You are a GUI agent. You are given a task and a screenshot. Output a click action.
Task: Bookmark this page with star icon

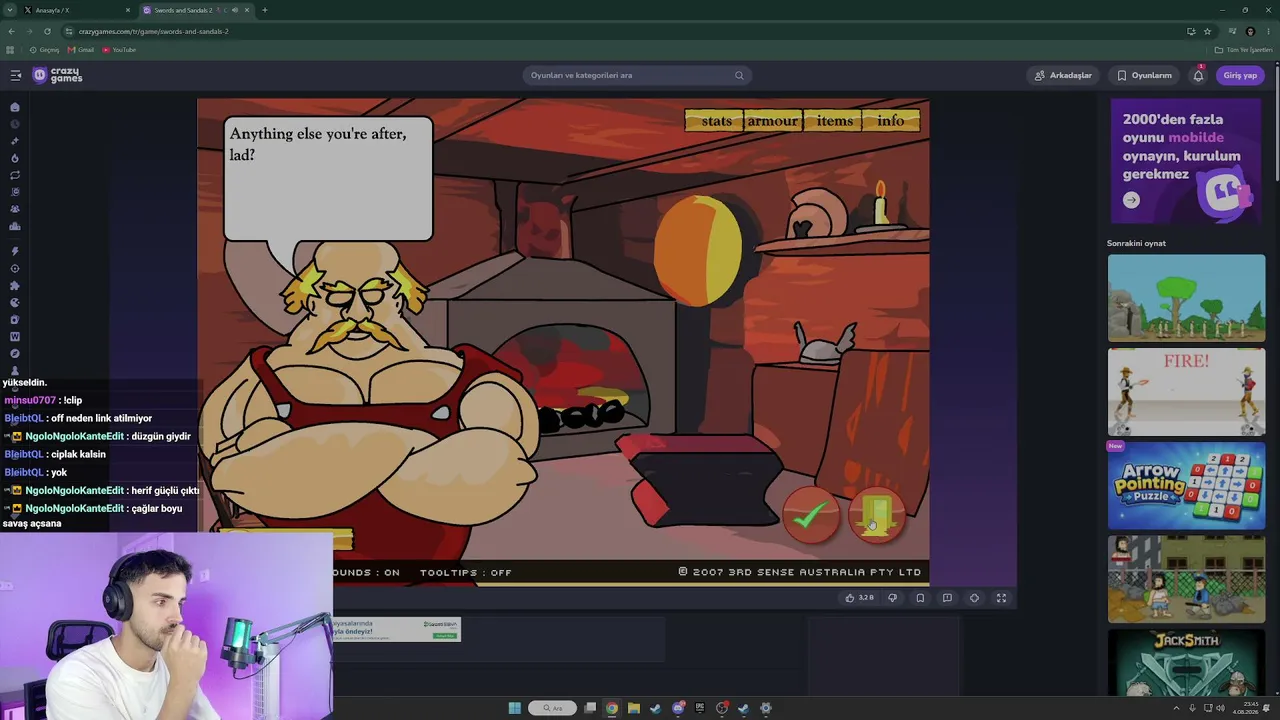[x=1207, y=31]
